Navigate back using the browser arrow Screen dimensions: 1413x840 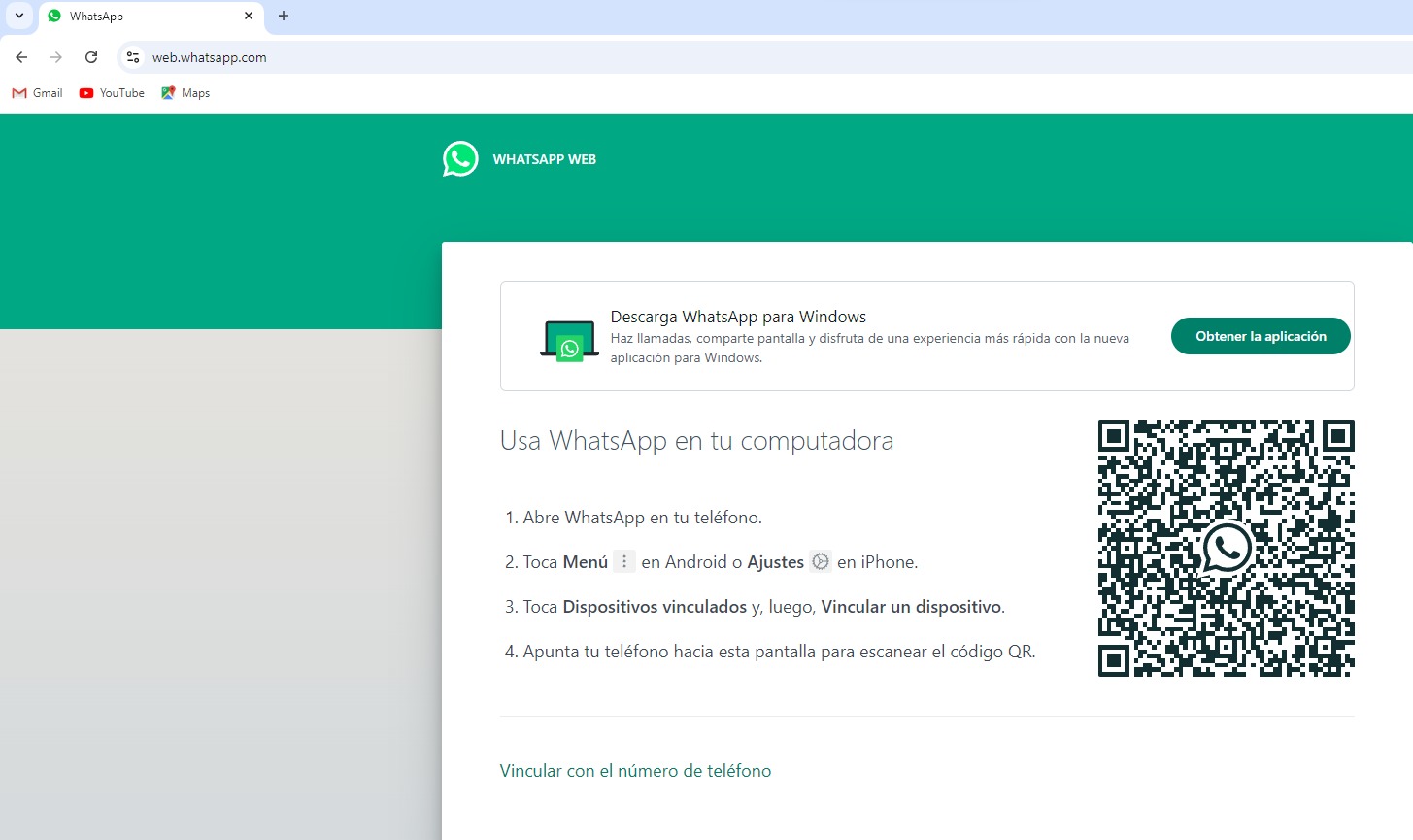pos(21,57)
